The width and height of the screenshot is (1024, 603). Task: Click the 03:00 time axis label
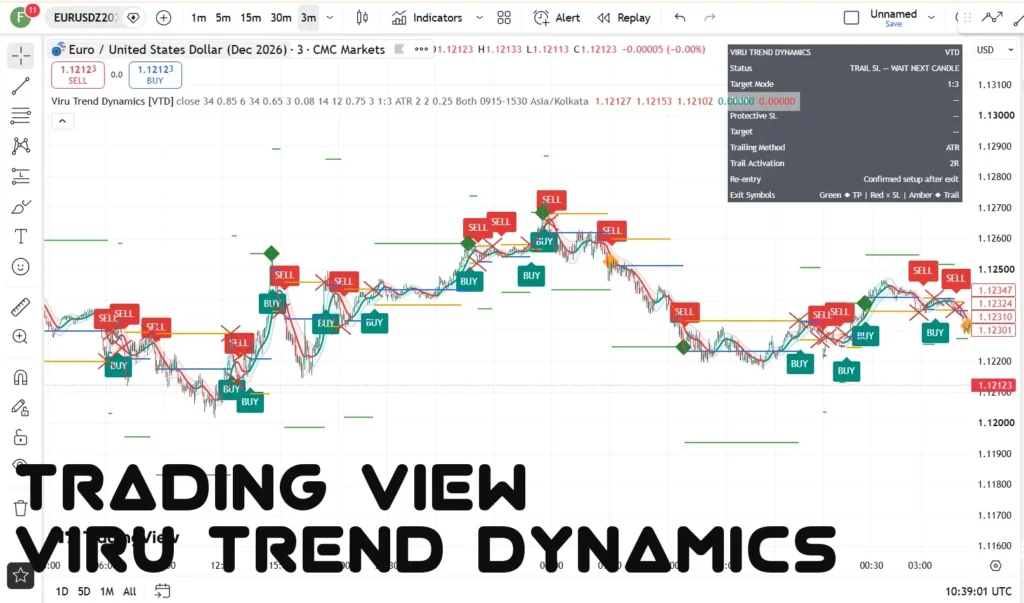920,565
